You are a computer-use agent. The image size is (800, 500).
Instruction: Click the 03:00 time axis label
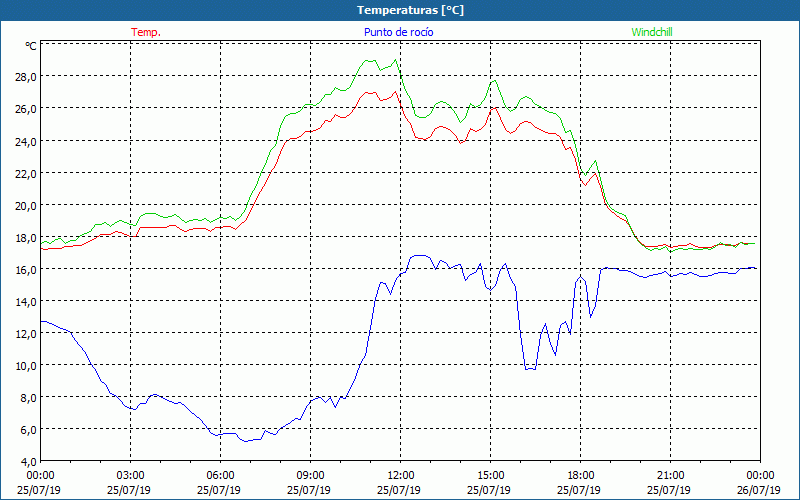131,476
